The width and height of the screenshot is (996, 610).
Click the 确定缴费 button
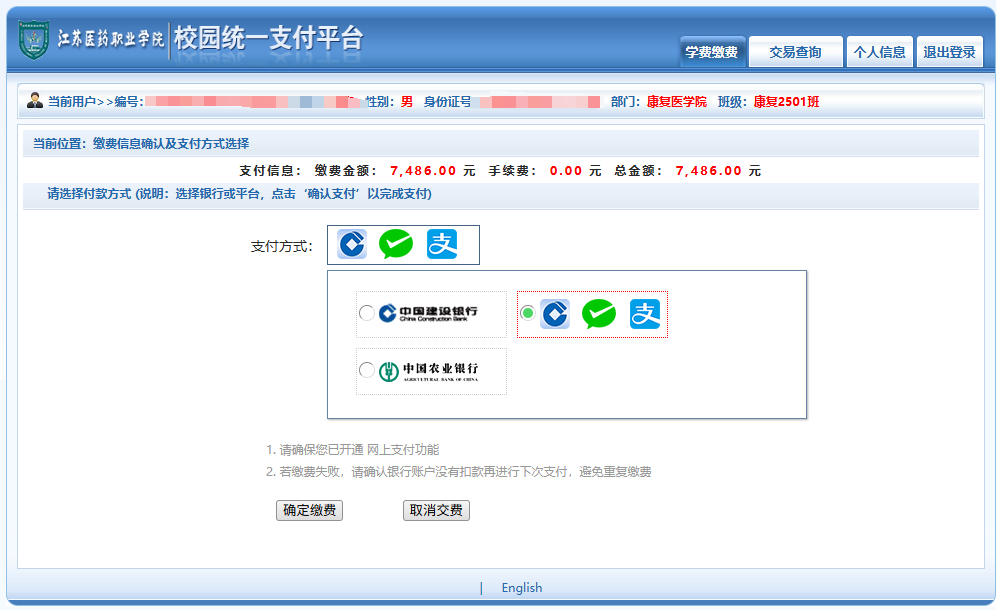pyautogui.click(x=309, y=510)
